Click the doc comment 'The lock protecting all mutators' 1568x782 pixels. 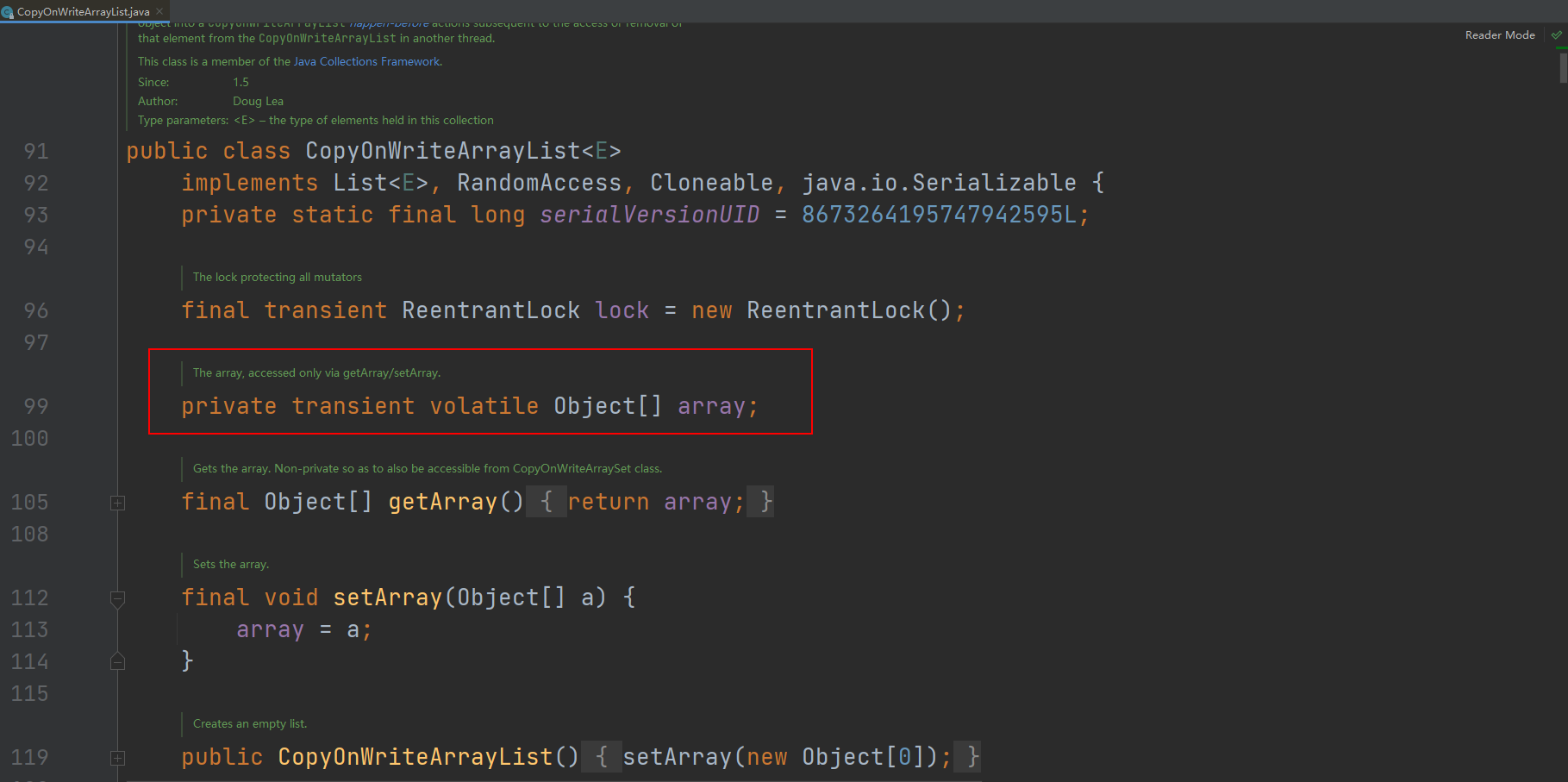278,278
